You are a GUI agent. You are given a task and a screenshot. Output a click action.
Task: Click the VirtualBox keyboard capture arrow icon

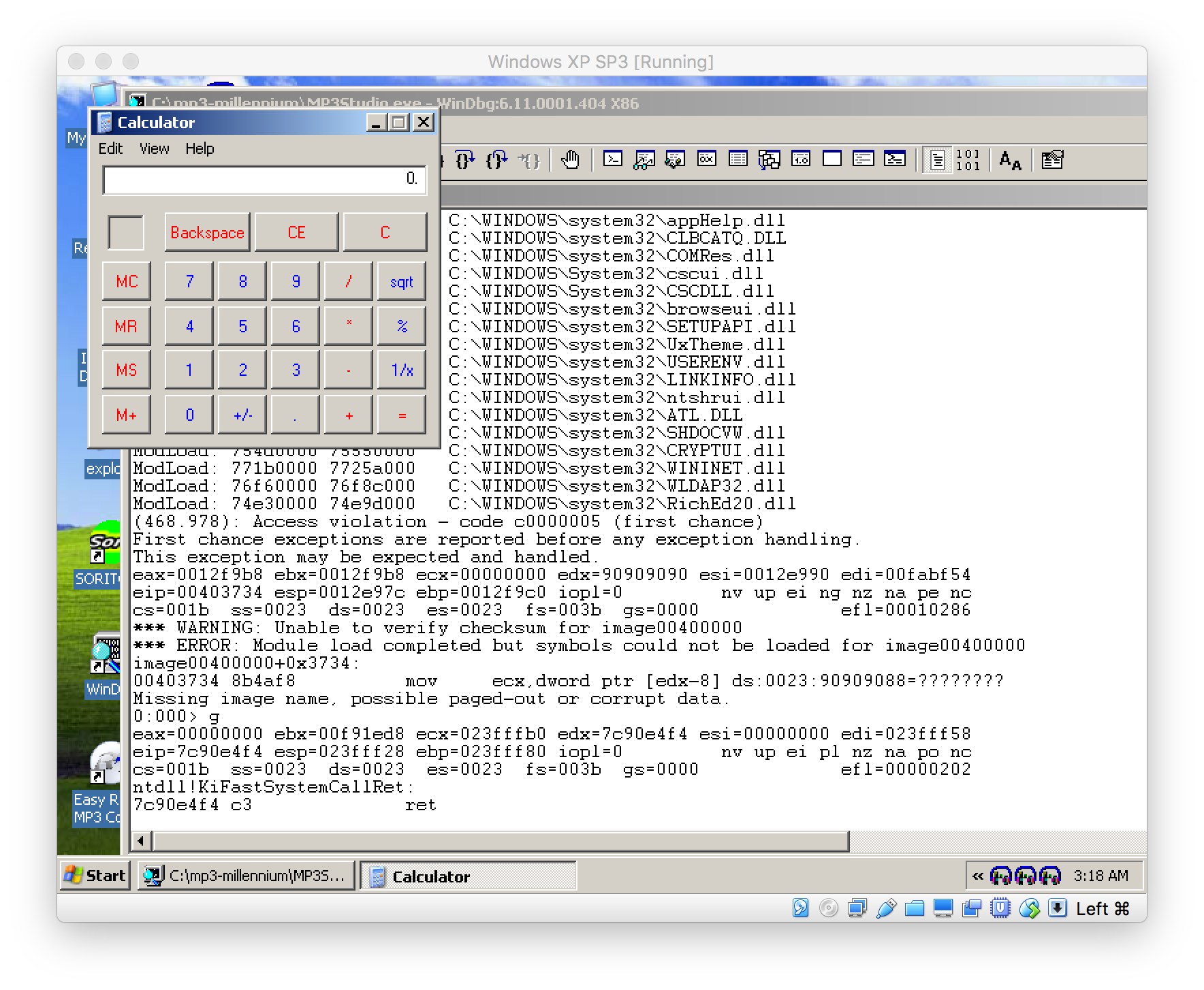click(1058, 908)
